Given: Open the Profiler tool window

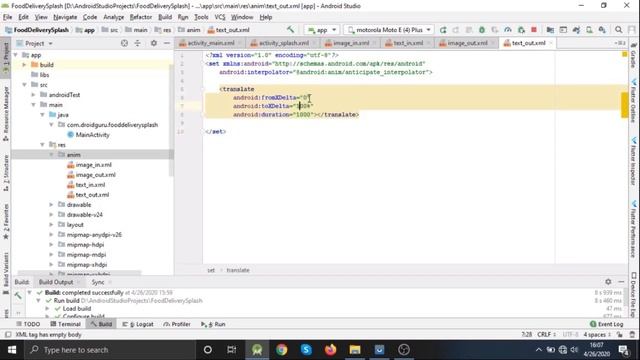Looking at the screenshot, I should coord(177,324).
